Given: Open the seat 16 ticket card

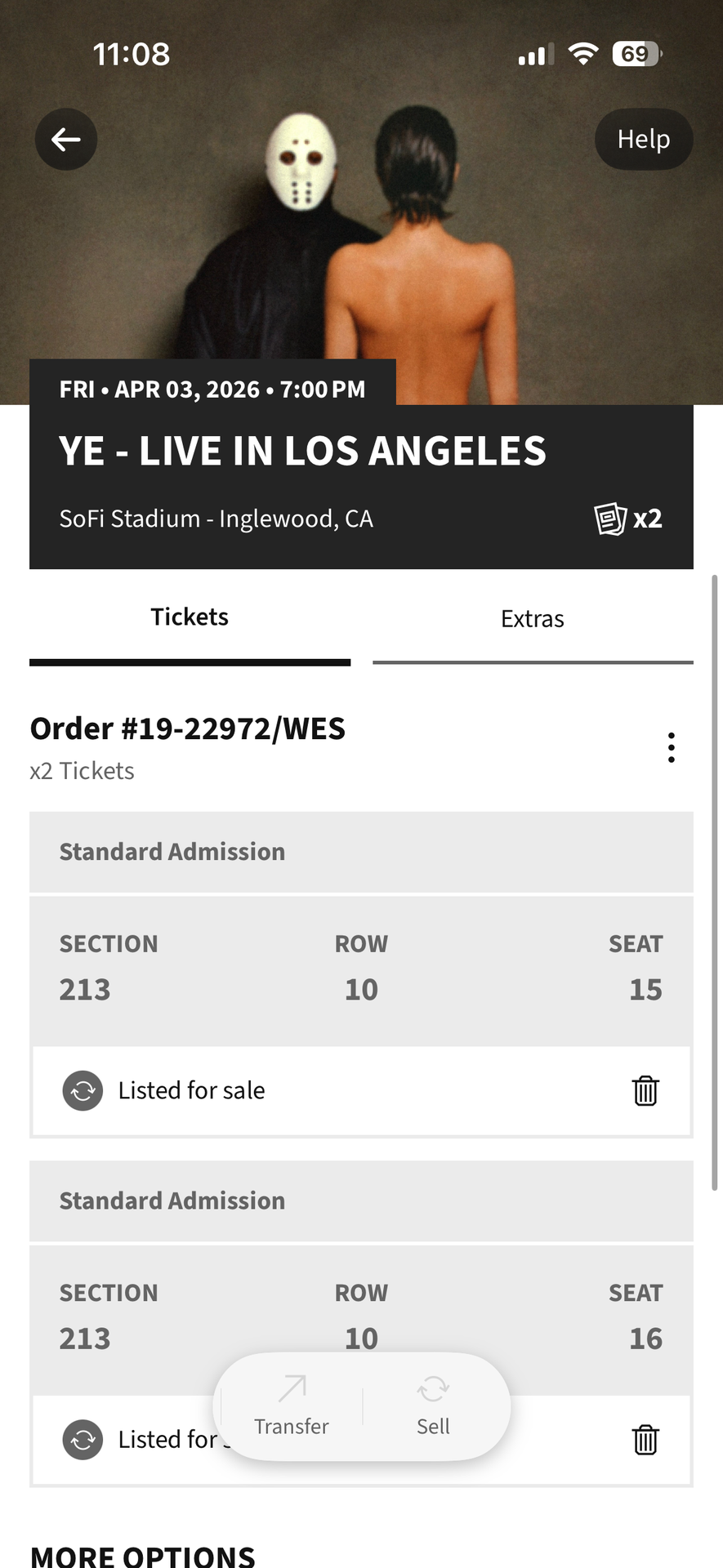Looking at the screenshot, I should click(x=361, y=1307).
